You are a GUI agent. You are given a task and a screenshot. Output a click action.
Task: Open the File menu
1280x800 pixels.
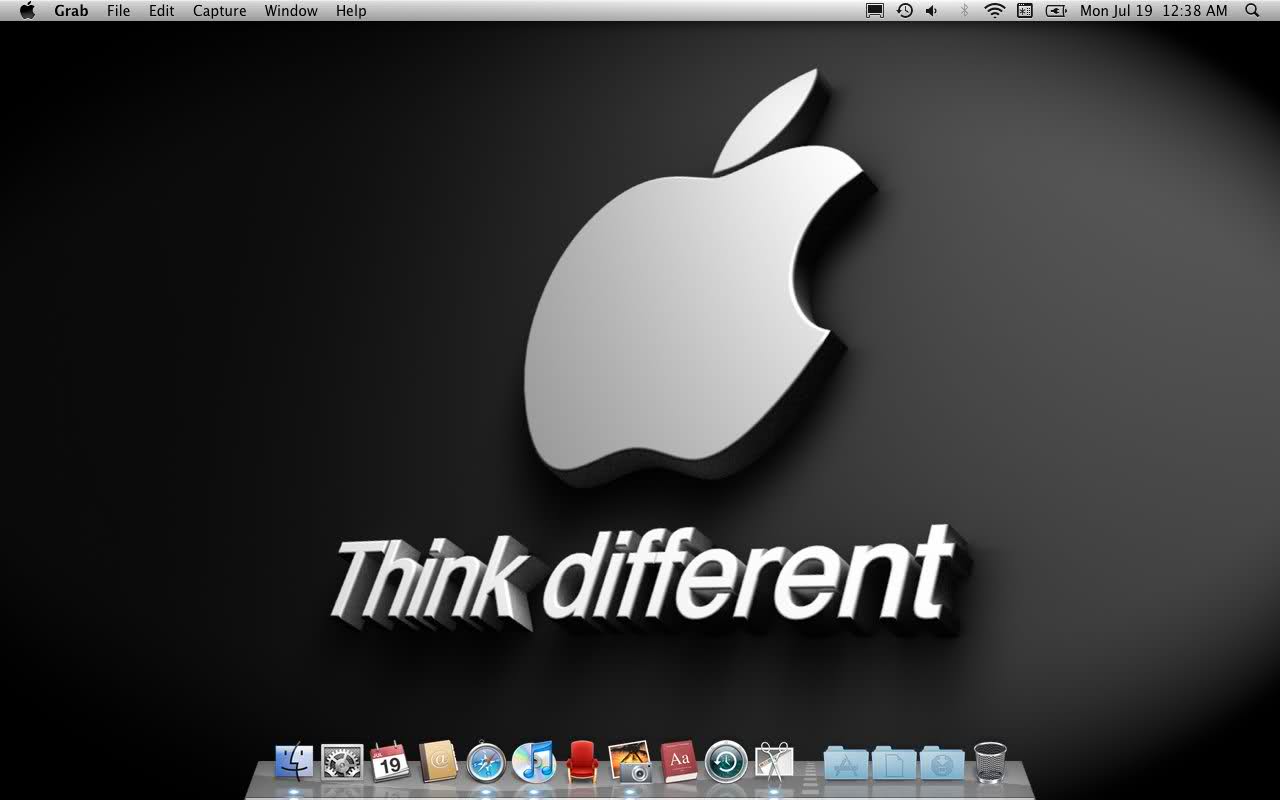118,11
